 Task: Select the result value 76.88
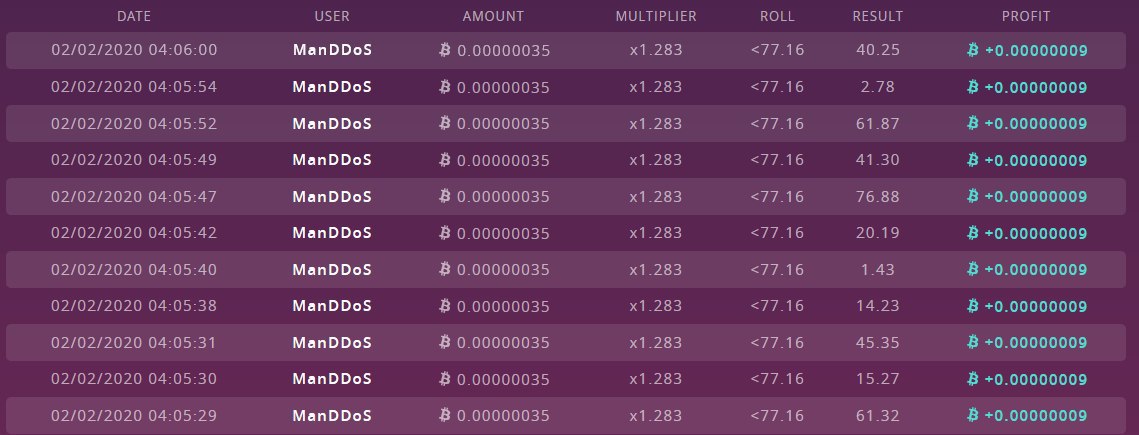877,196
